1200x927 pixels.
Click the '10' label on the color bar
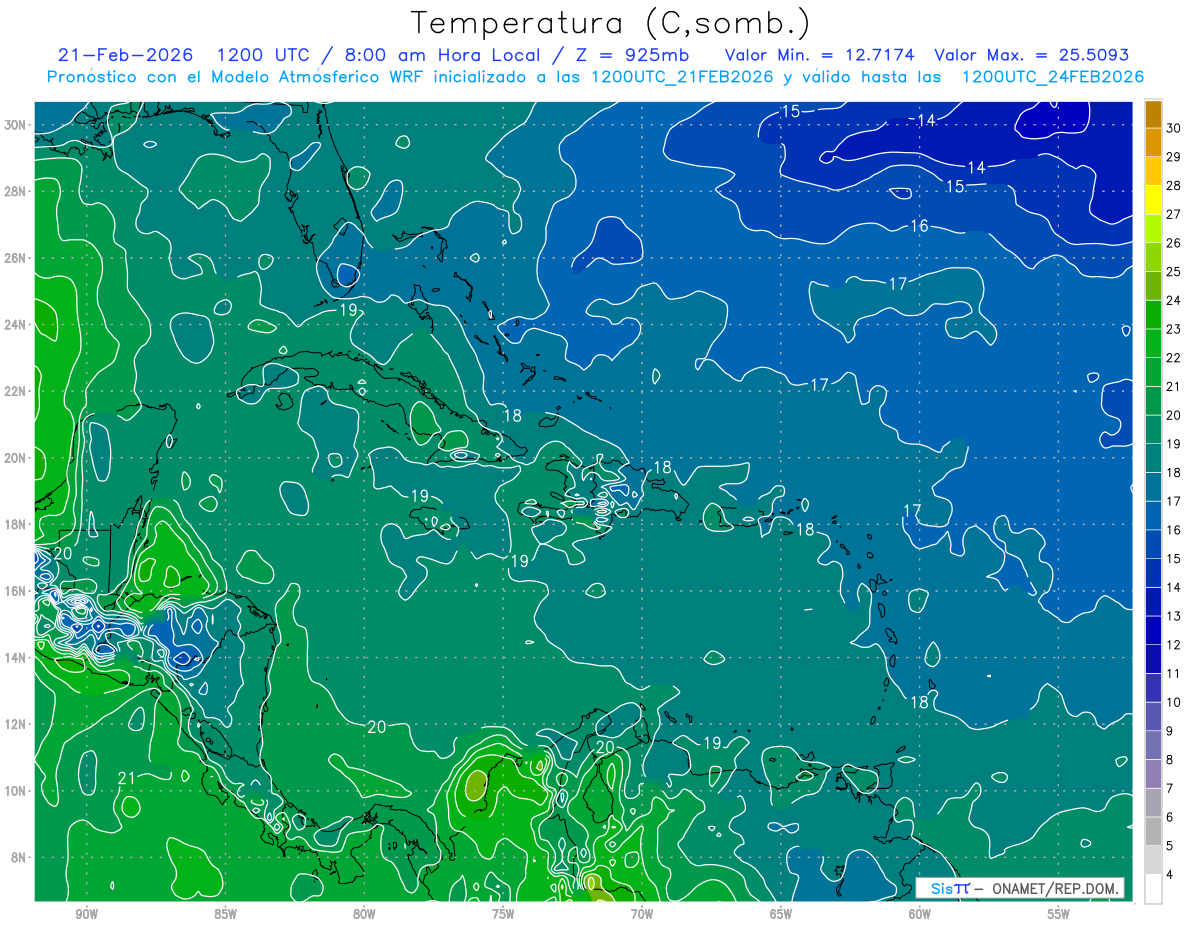click(1174, 702)
